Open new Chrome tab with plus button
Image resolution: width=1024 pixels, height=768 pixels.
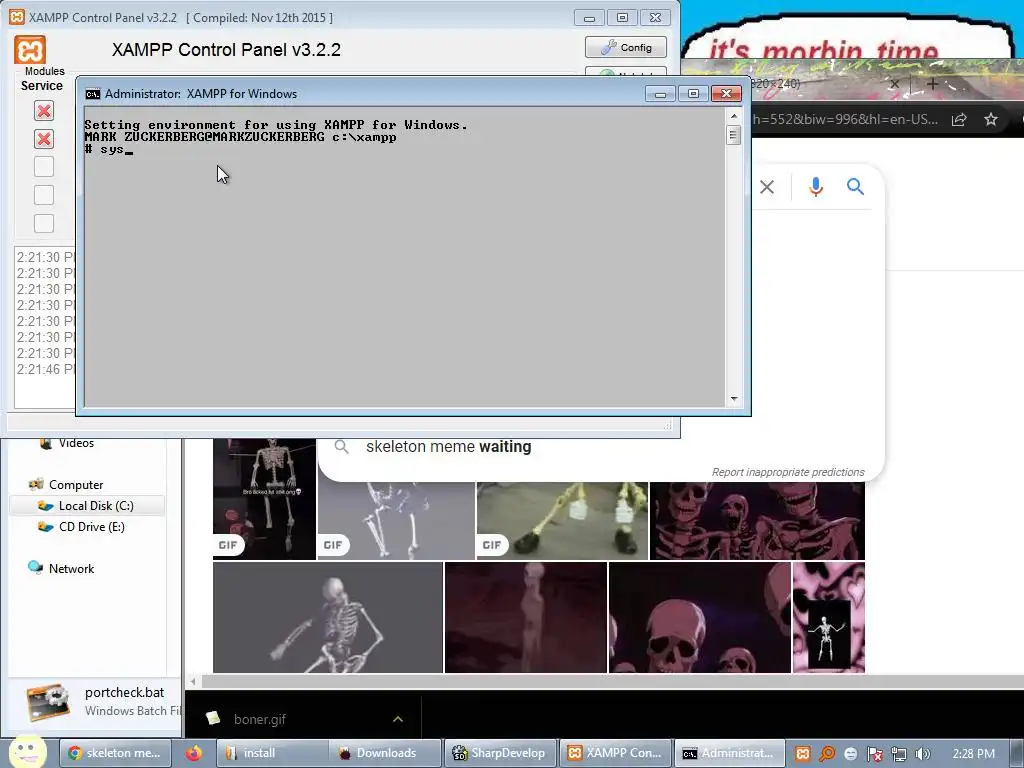pos(933,84)
